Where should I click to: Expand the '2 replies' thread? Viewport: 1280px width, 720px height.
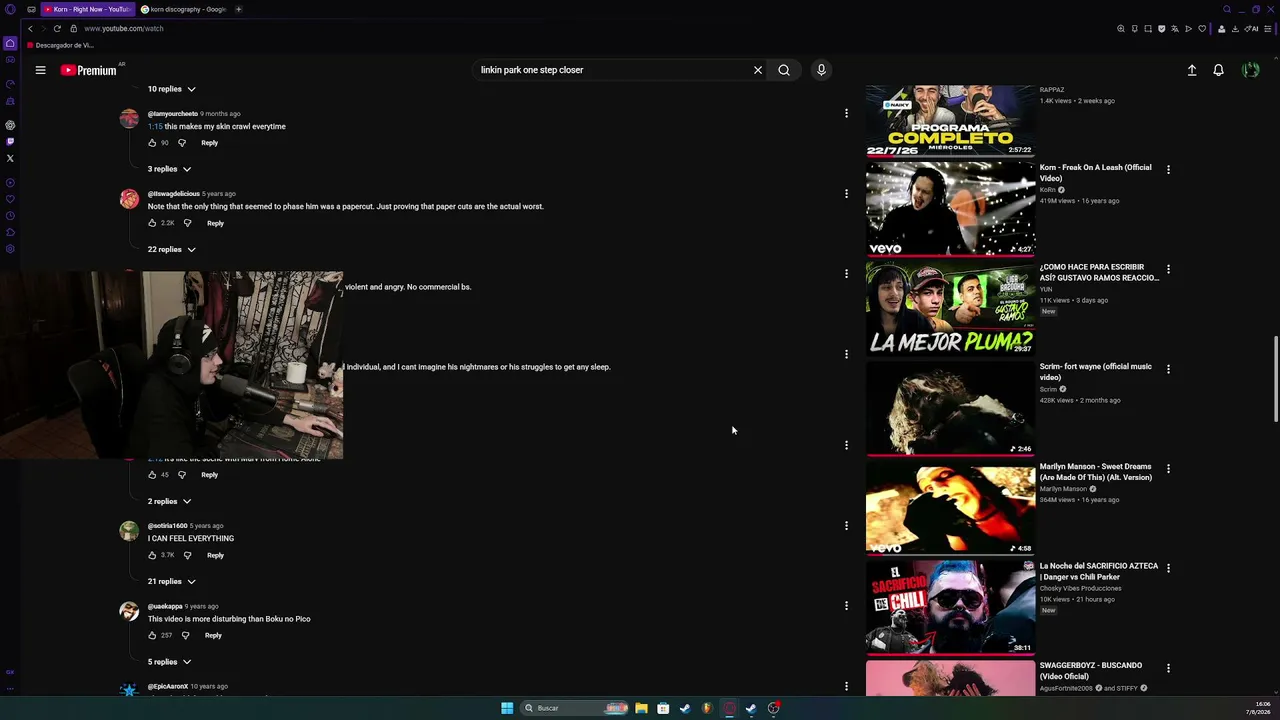click(x=169, y=501)
